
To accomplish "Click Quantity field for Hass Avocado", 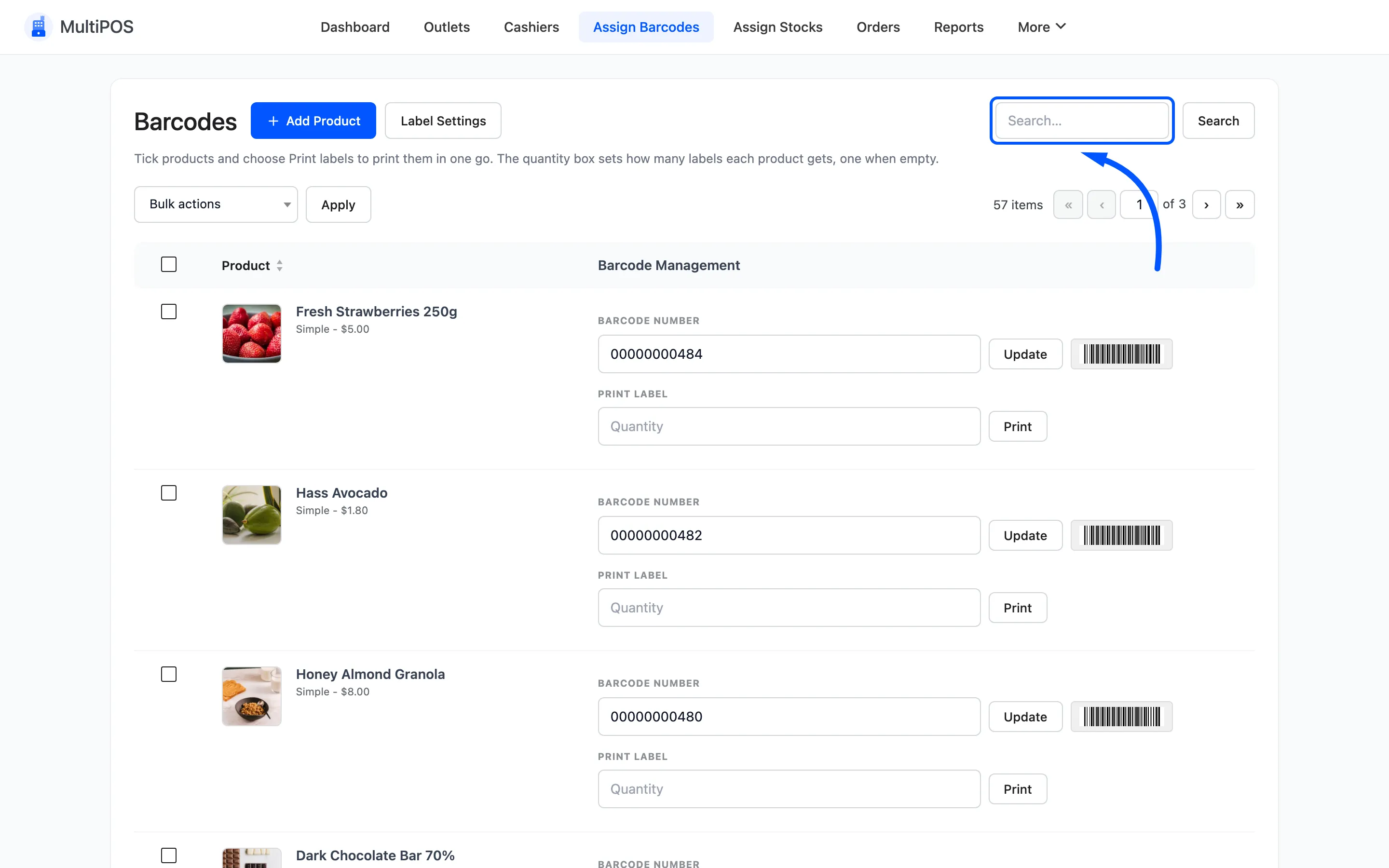I will tap(789, 608).
